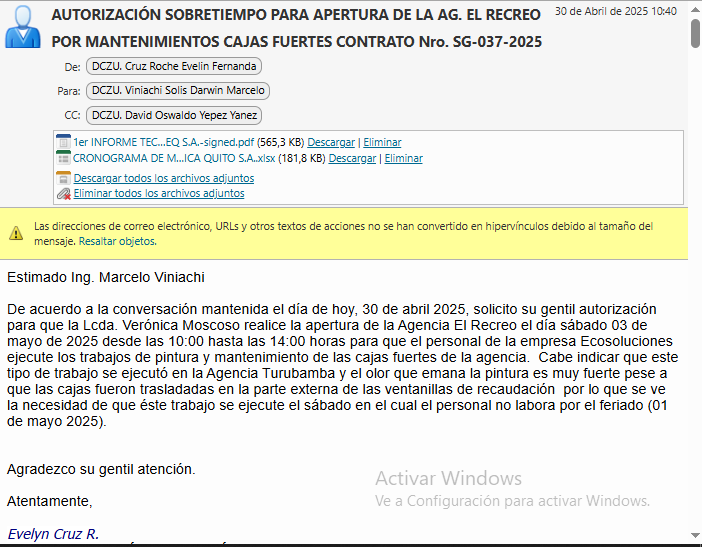Click the download-all archive icon
This screenshot has height=547, width=702.
tap(64, 178)
